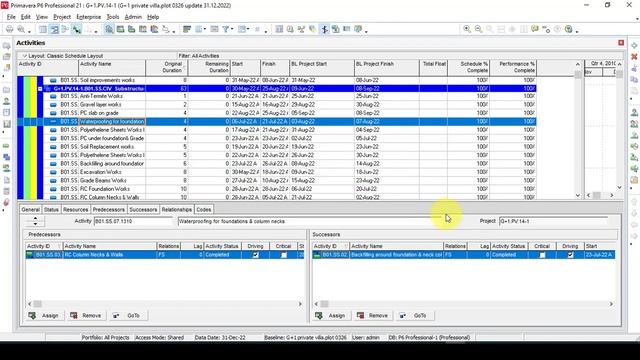Toggle Critical checkbox for Backfilling successor

pyautogui.click(x=542, y=255)
